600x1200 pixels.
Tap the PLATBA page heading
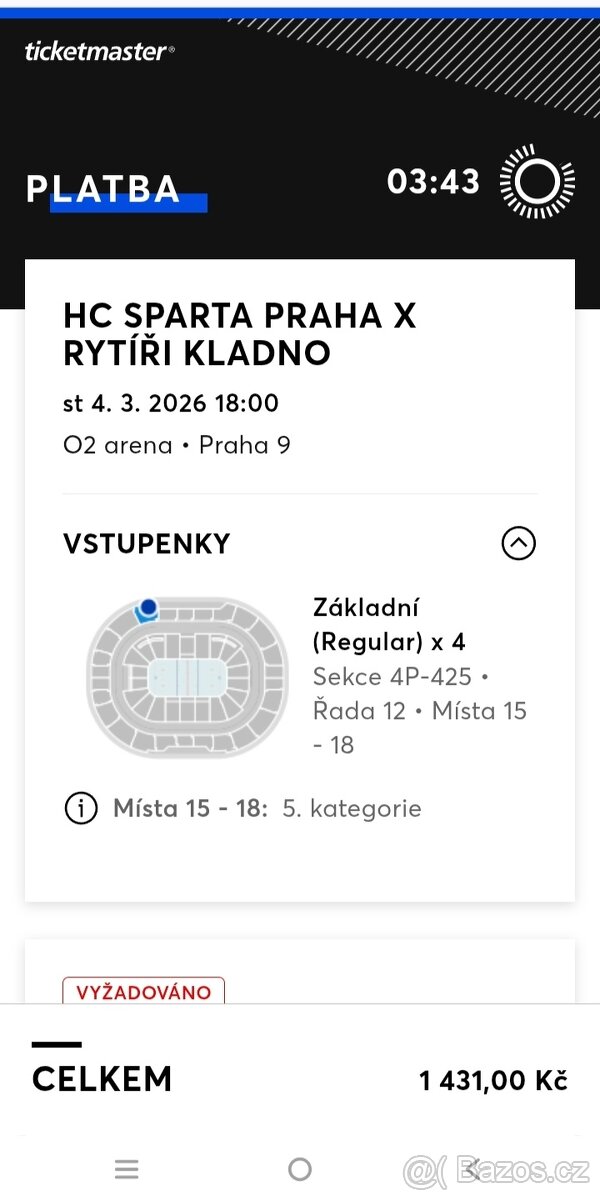104,189
